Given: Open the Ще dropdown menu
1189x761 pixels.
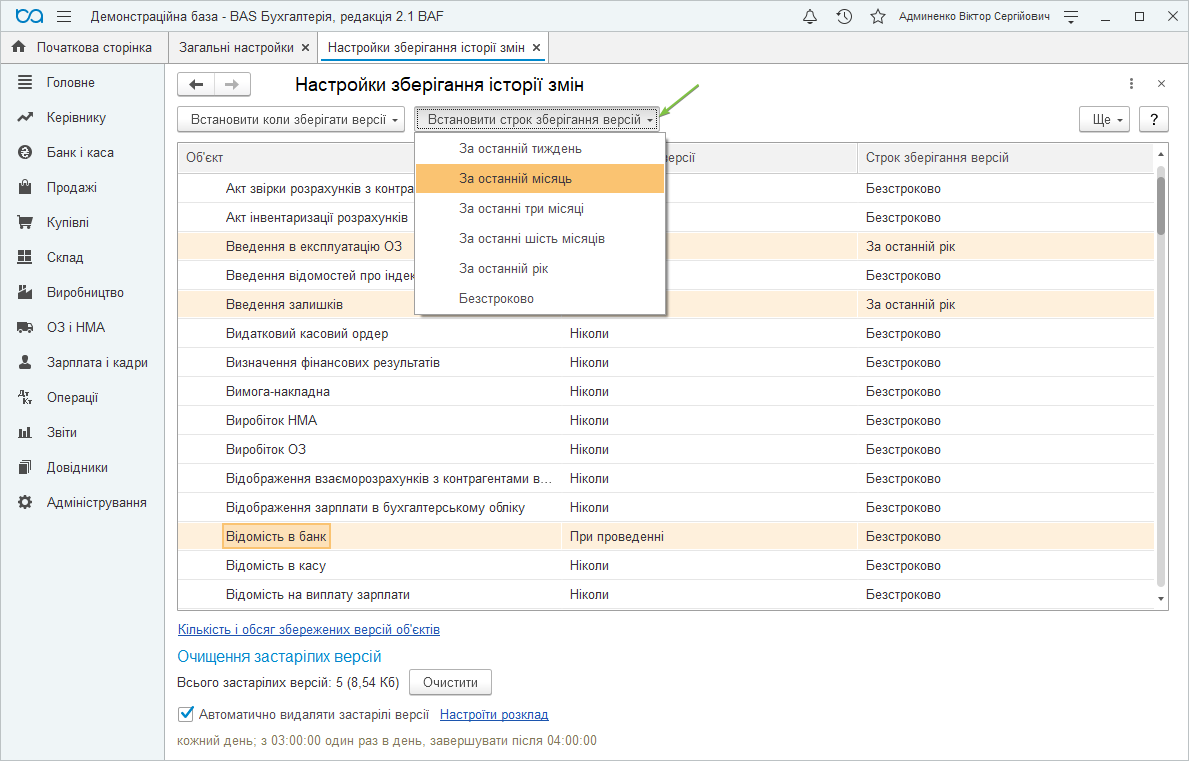Looking at the screenshot, I should pos(1104,120).
